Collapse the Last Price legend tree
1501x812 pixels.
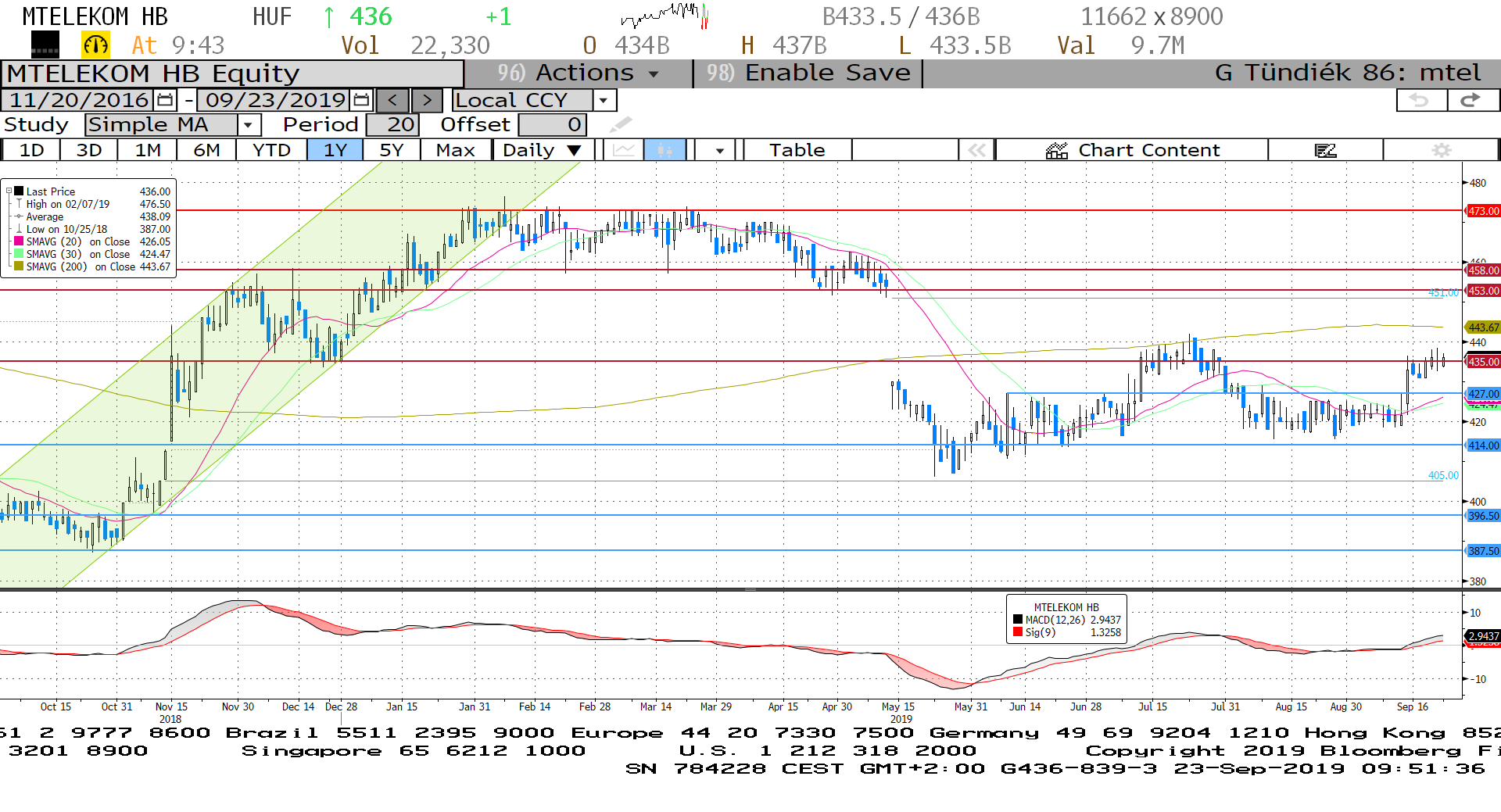pyautogui.click(x=9, y=191)
